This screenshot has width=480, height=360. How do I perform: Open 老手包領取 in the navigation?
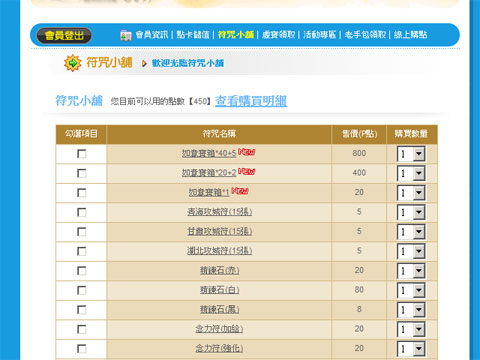(x=365, y=35)
